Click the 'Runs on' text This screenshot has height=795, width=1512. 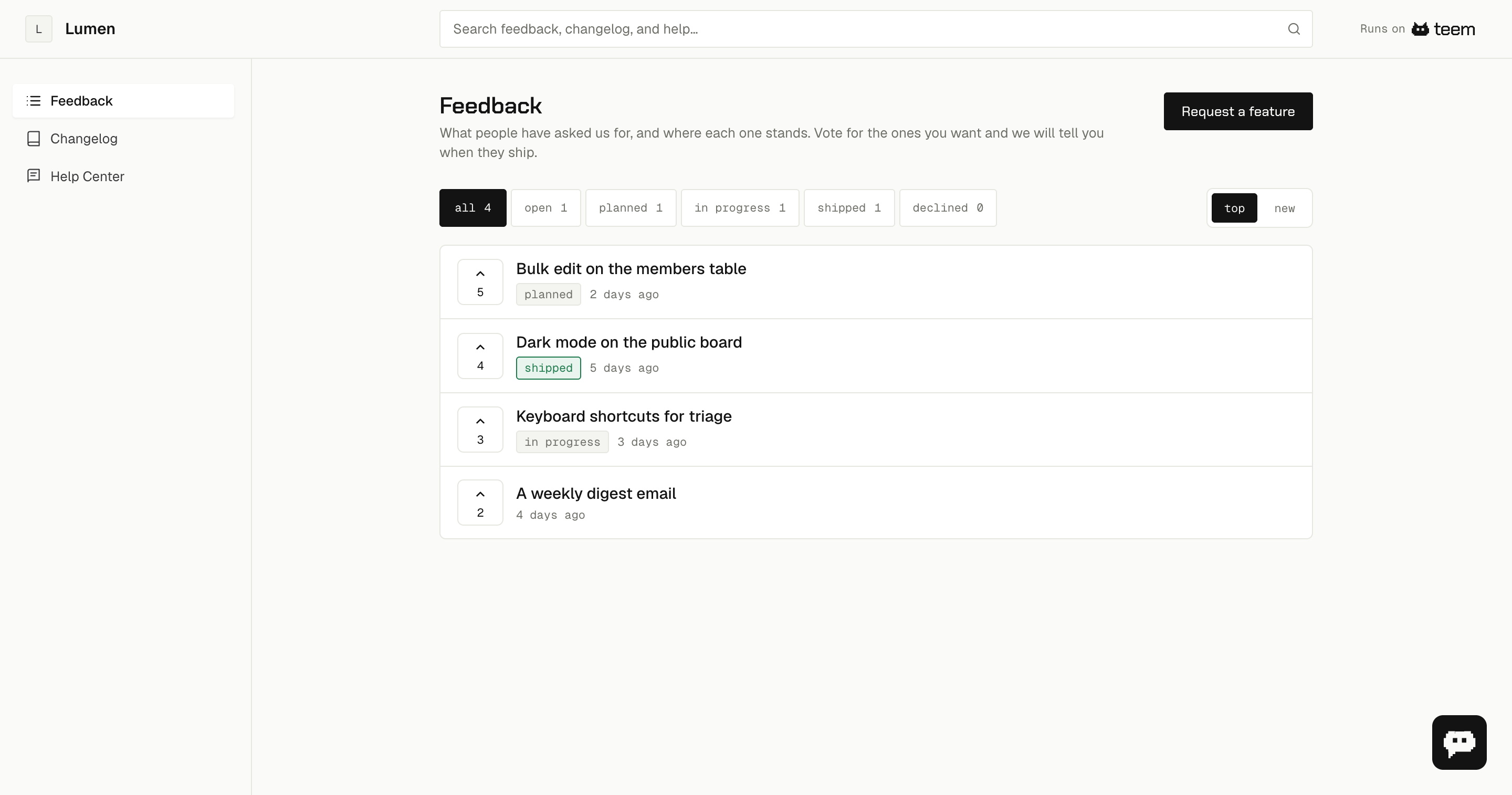(1382, 29)
